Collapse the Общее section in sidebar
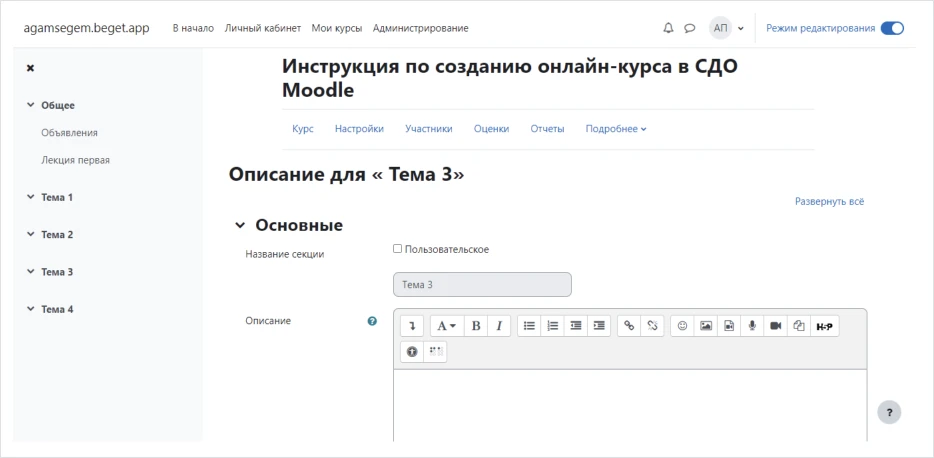 [x=30, y=105]
